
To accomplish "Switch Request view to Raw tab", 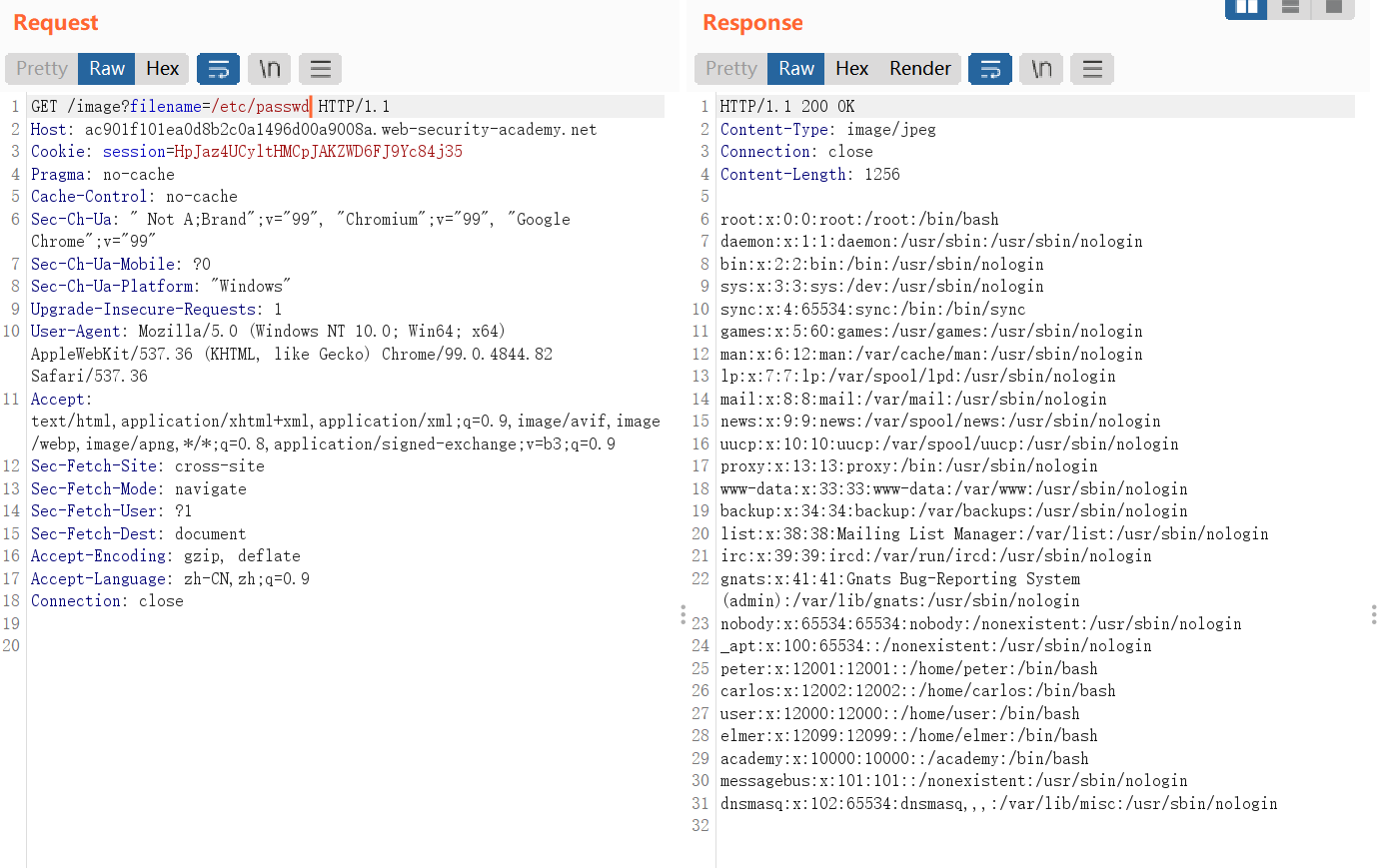I will coord(107,68).
